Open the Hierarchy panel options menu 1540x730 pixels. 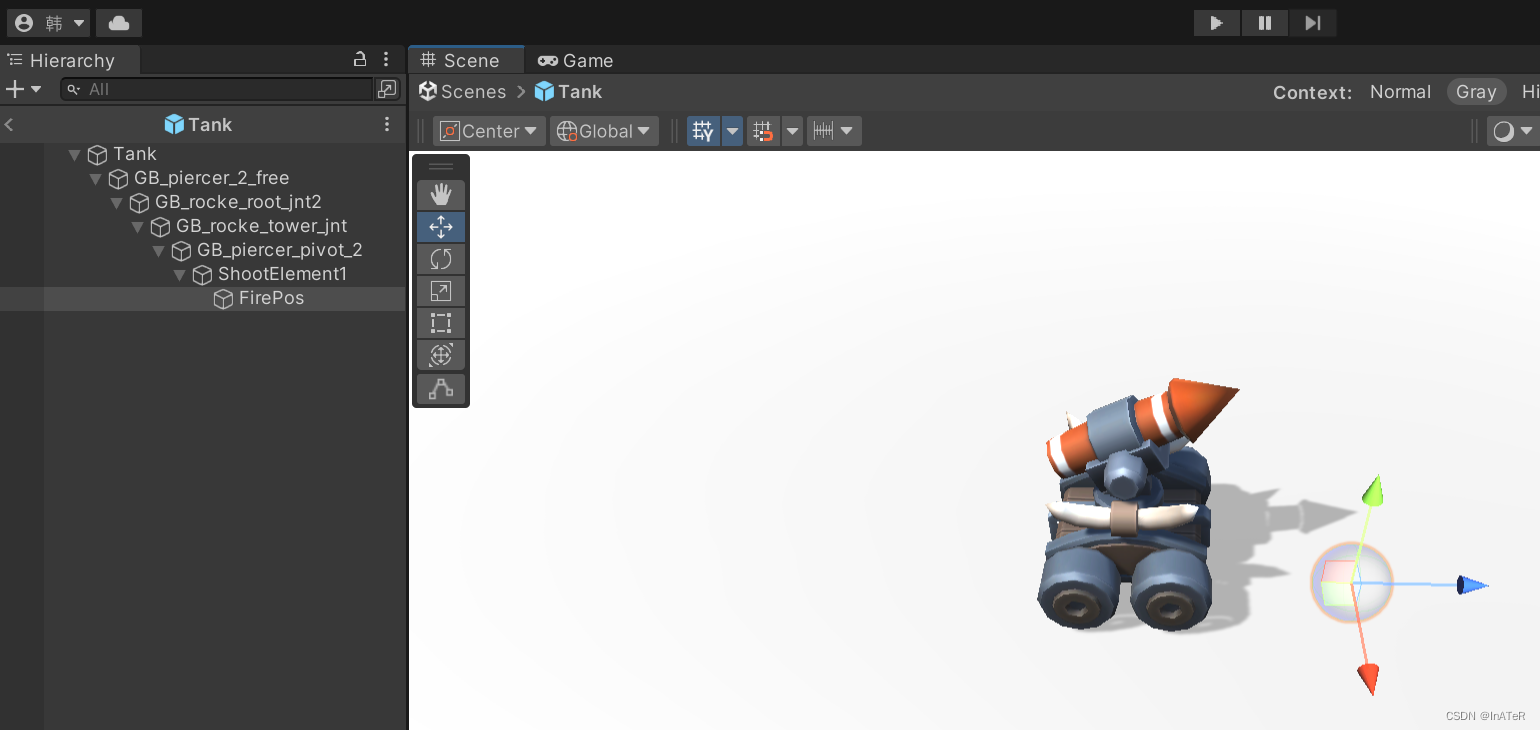(387, 60)
